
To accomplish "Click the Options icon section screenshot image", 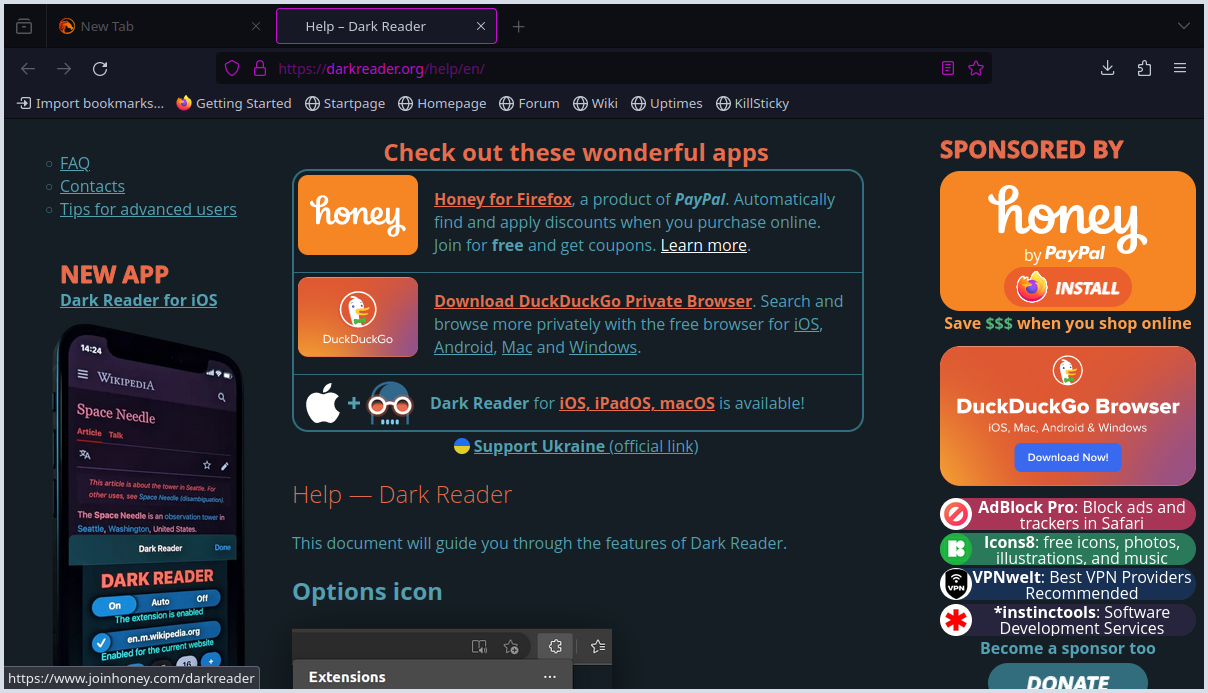I will point(452,660).
